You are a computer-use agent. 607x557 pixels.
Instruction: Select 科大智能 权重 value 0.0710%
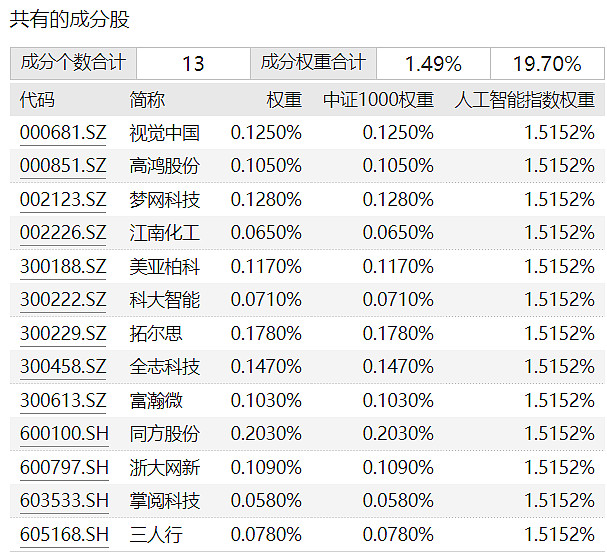pos(266,300)
